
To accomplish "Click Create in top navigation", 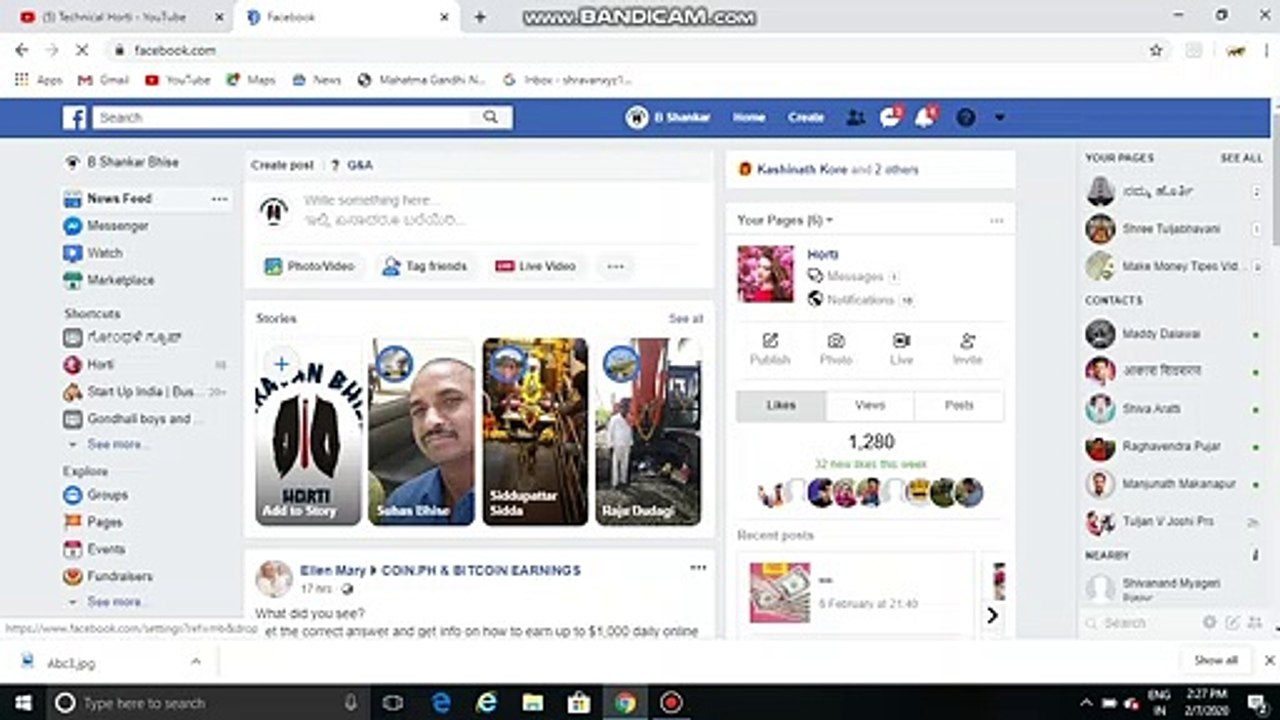I will pyautogui.click(x=806, y=117).
